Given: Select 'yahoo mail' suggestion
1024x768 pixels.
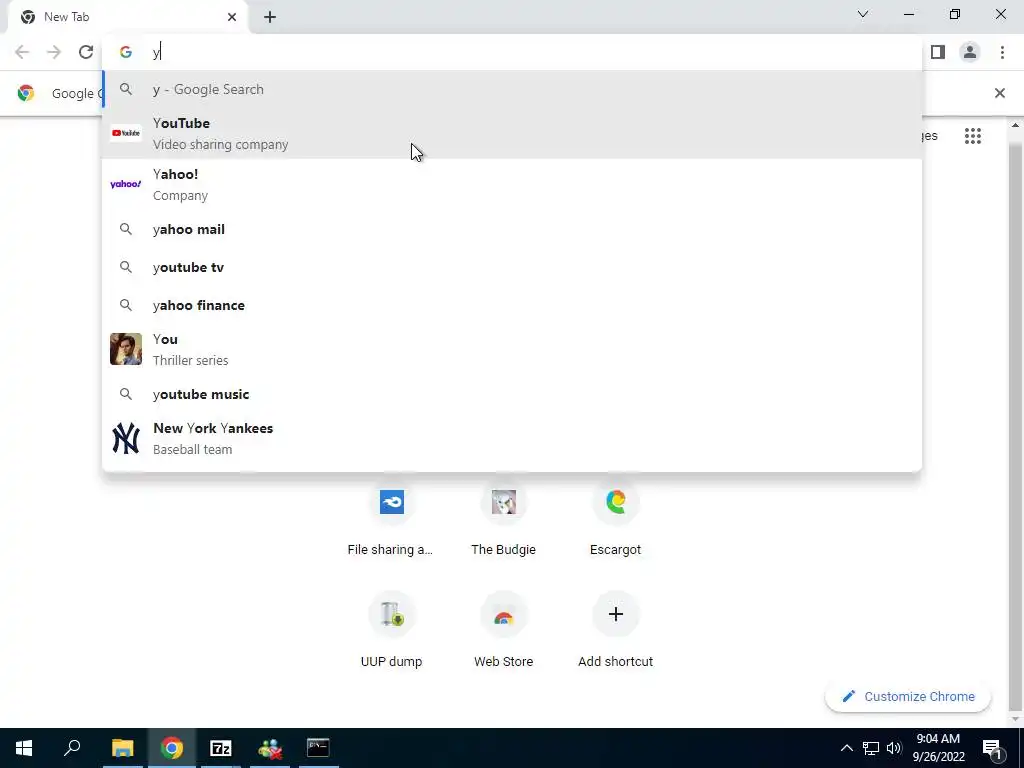Looking at the screenshot, I should click(x=512, y=229).
